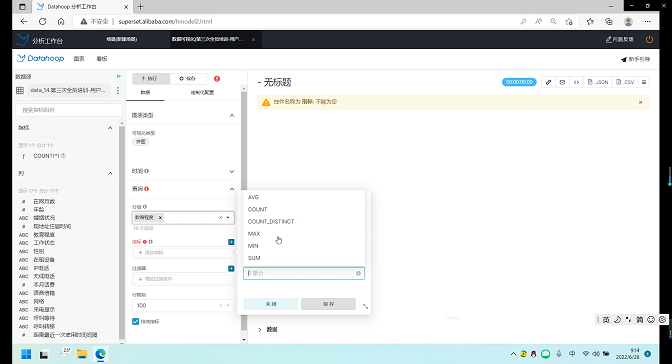Viewport: 672px width, 364px height.
Task: Open Windows Start menu
Action: tap(26, 354)
